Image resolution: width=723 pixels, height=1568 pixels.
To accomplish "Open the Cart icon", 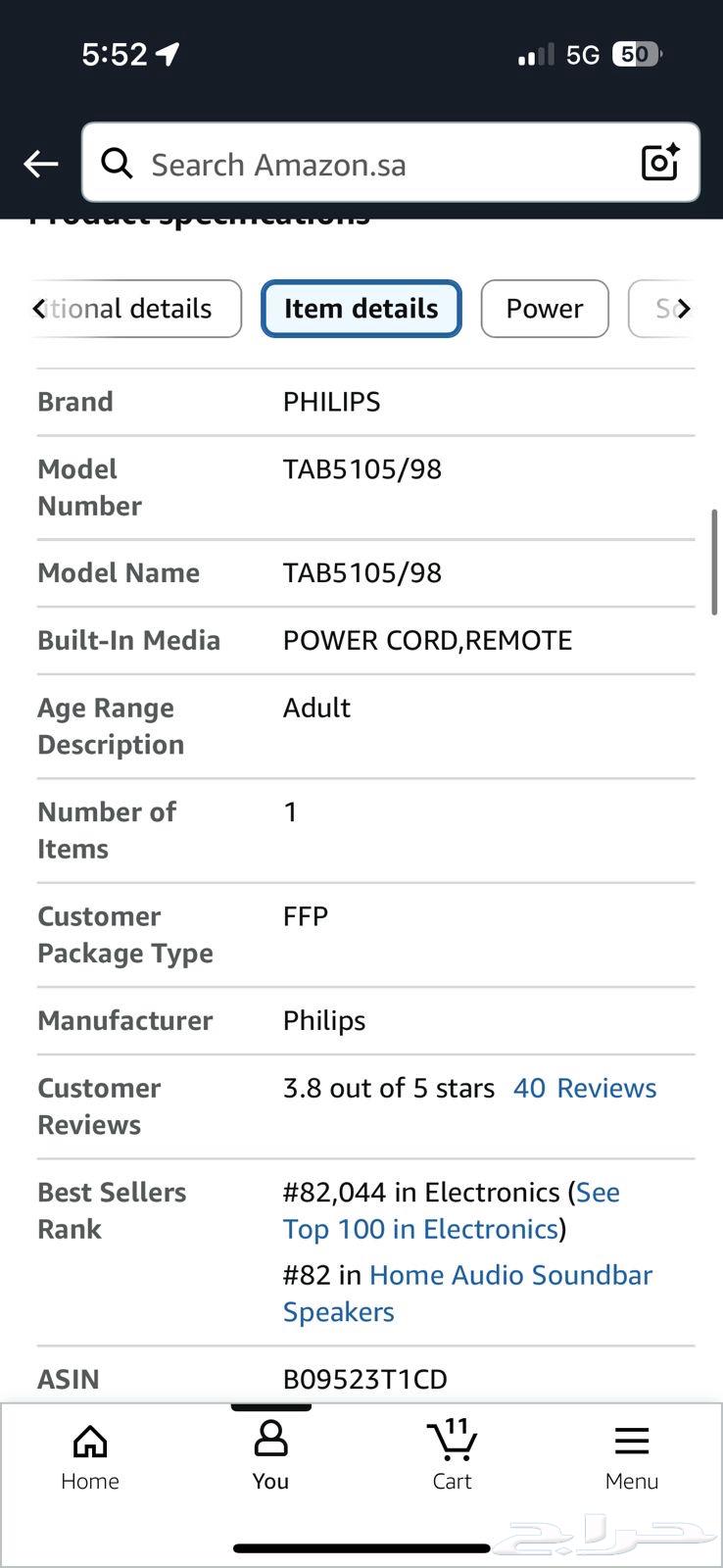I will pyautogui.click(x=452, y=1439).
